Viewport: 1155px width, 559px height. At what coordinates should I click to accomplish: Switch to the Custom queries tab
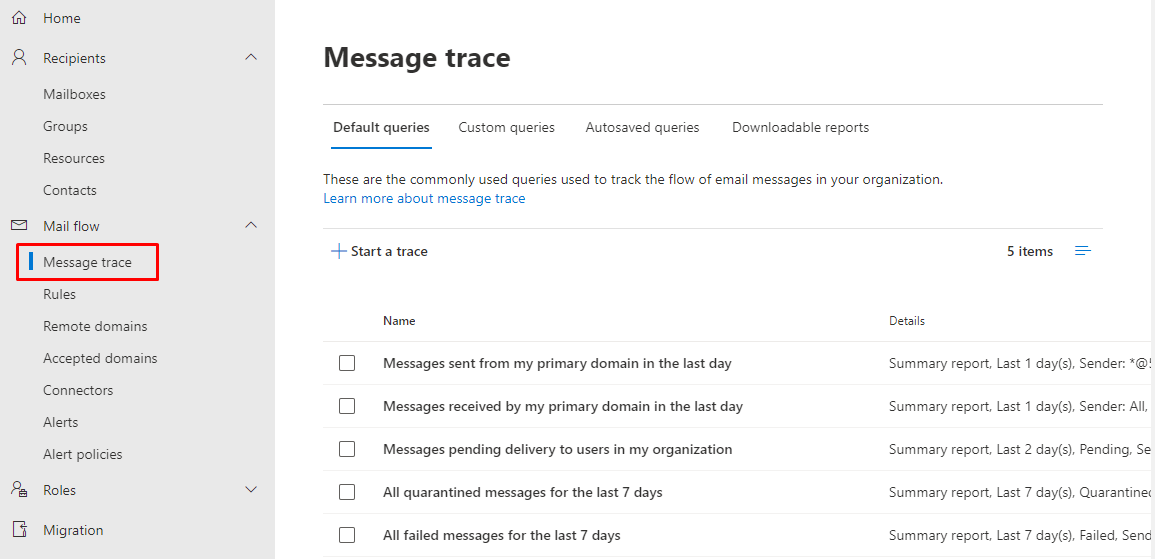[x=506, y=127]
